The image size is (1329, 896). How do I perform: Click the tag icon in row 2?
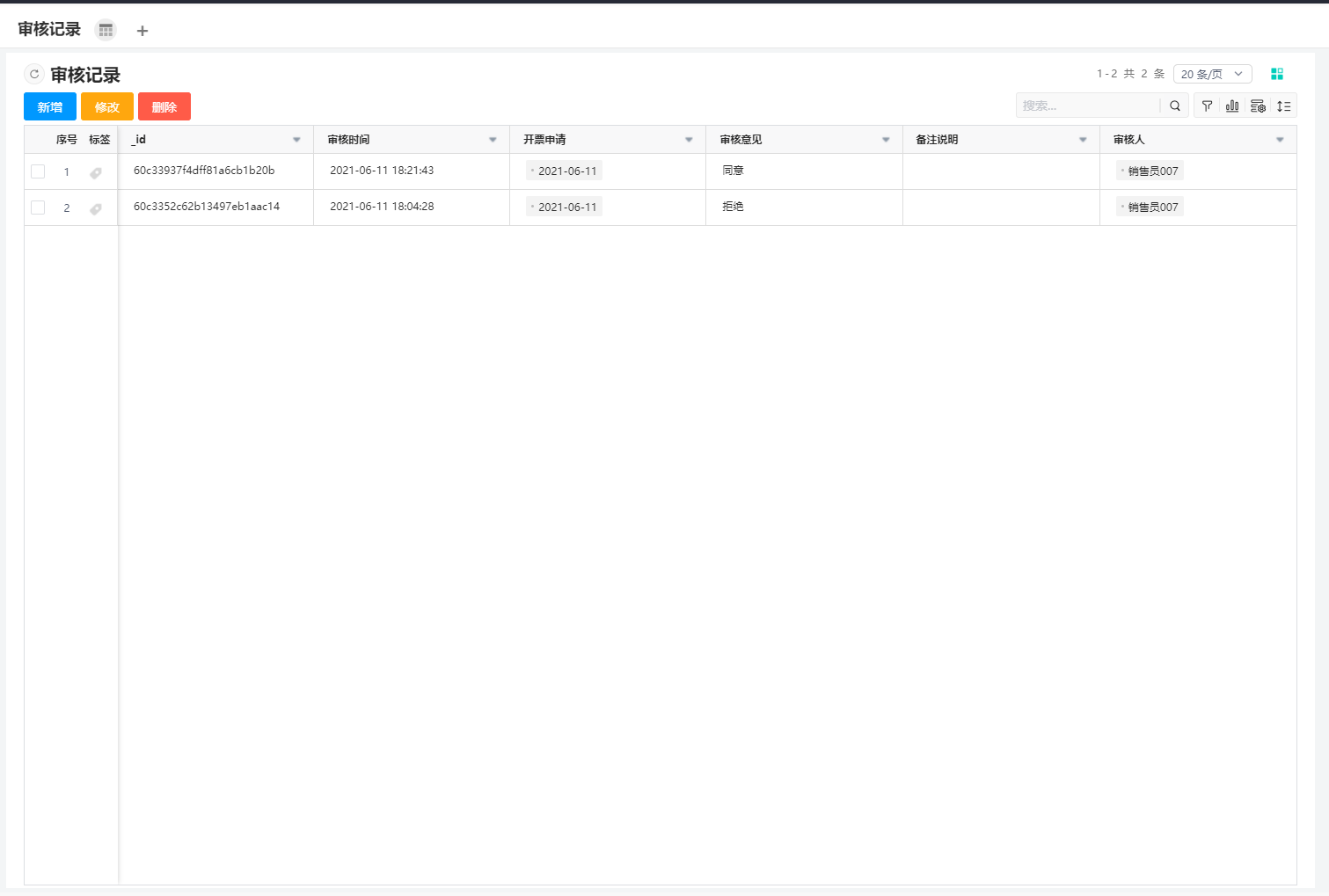click(x=96, y=208)
